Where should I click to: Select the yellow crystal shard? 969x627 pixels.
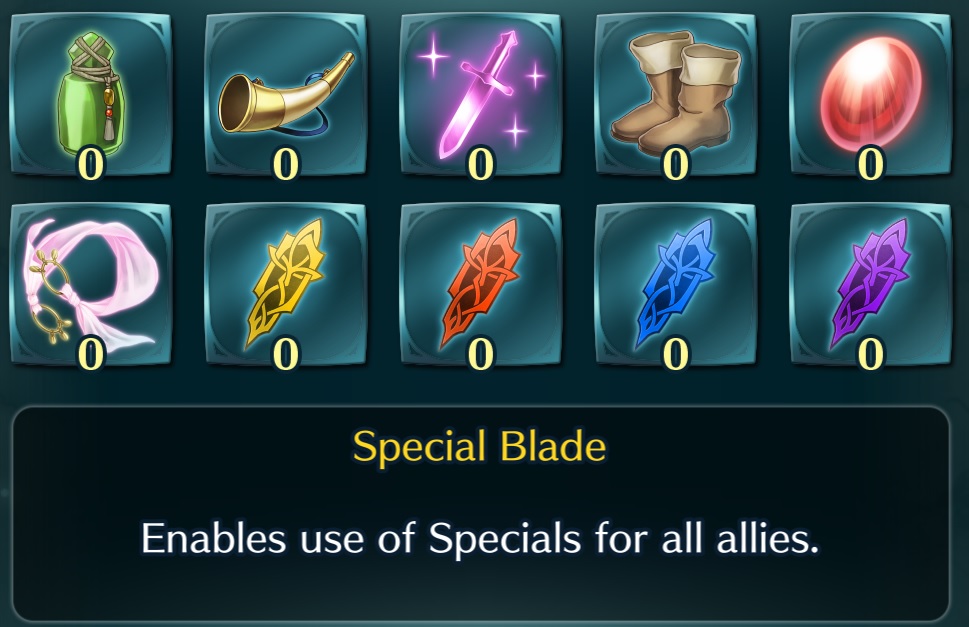point(286,284)
